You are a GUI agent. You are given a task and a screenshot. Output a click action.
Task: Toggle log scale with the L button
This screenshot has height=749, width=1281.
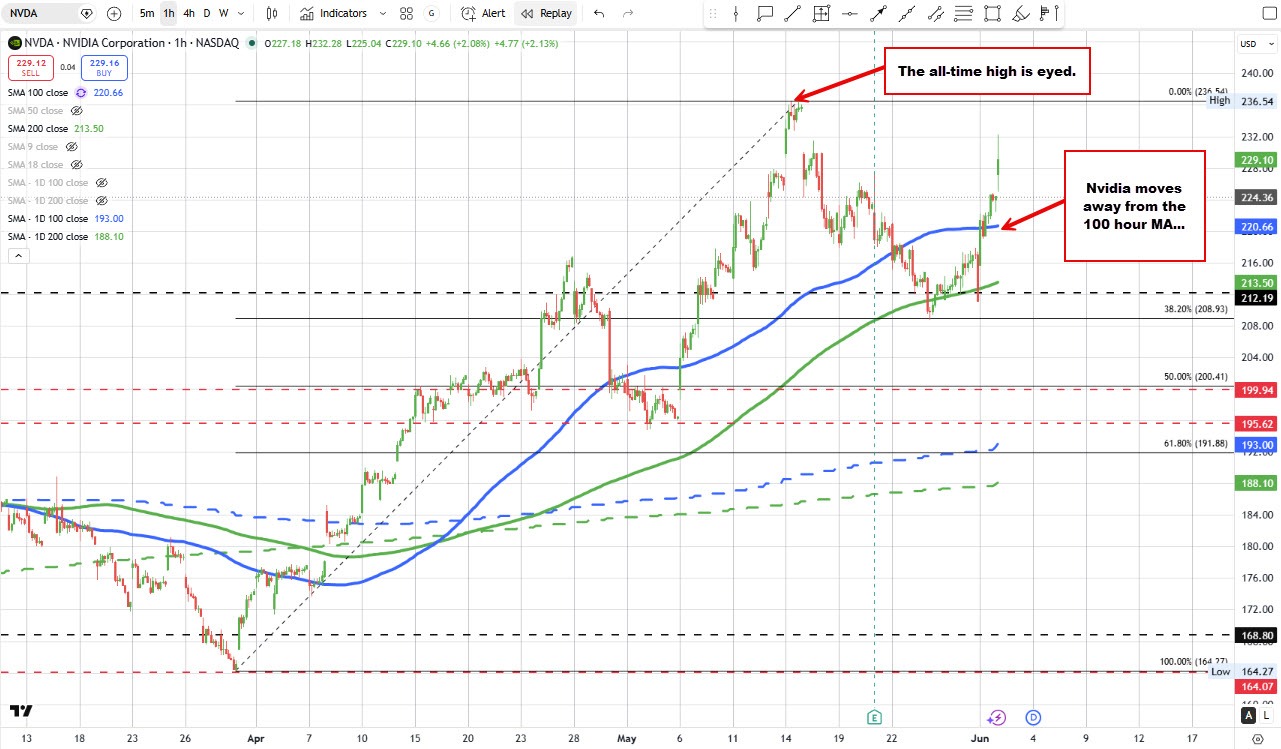tap(1265, 715)
